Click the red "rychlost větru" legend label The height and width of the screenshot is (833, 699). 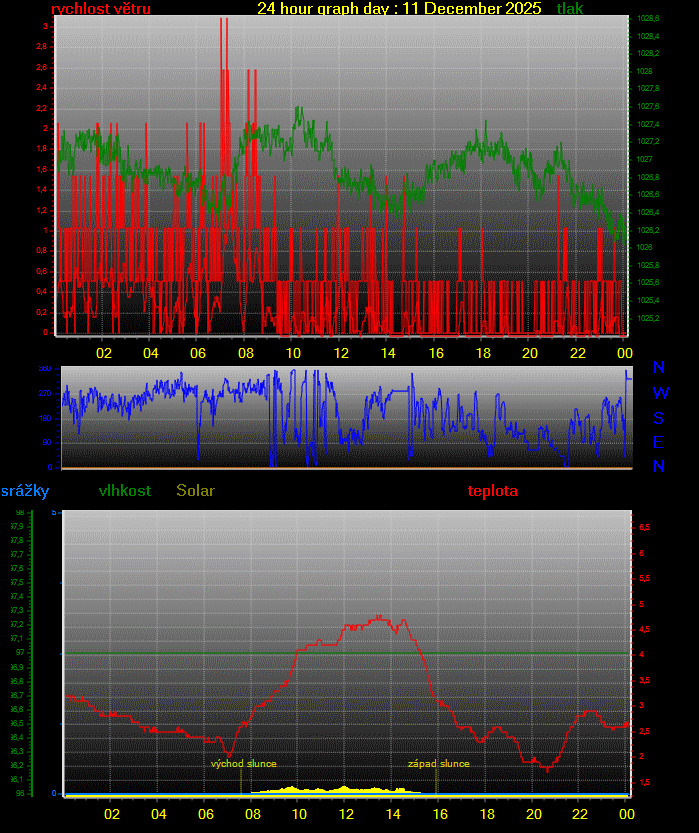[x=100, y=9]
